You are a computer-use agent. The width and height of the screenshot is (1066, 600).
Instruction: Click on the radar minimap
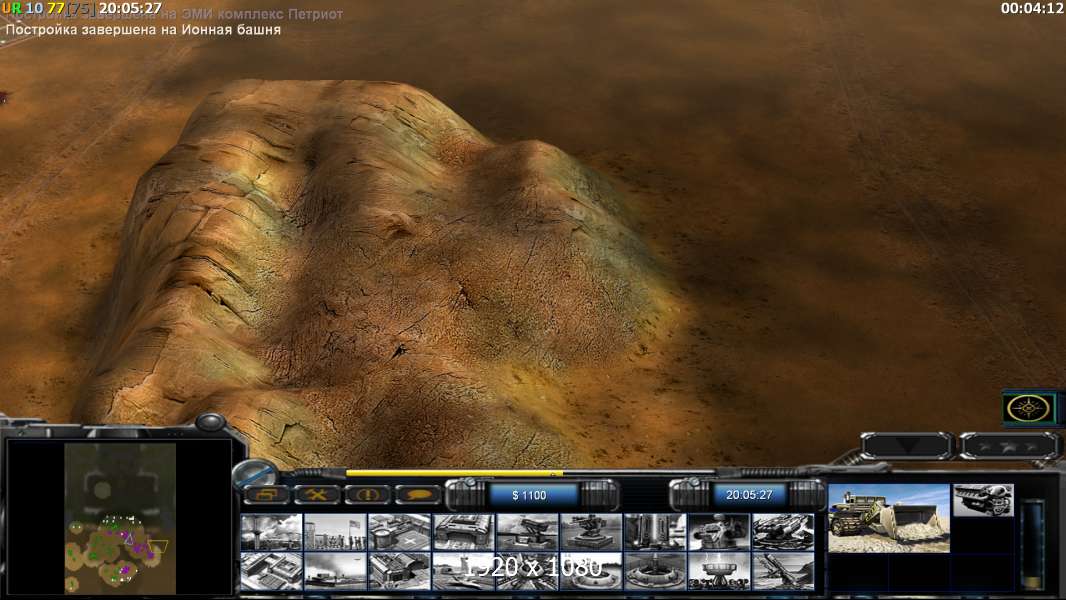point(120,518)
